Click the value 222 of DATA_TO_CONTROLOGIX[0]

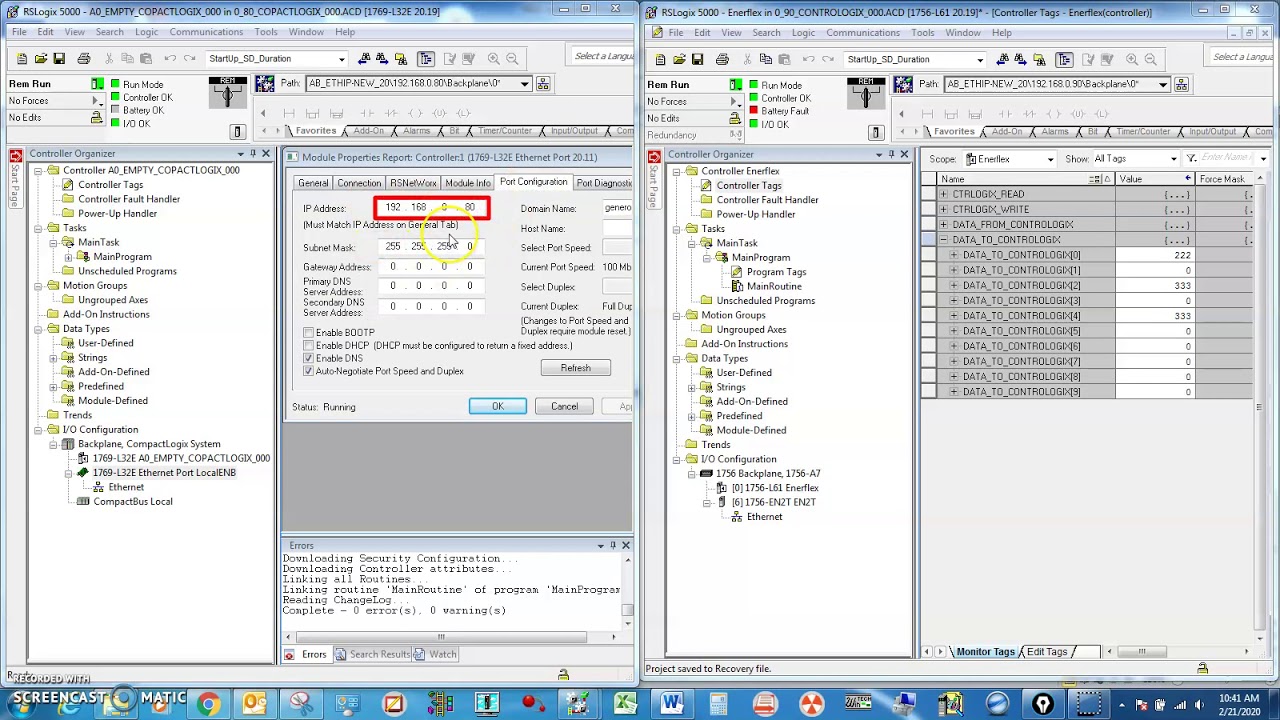(1154, 255)
